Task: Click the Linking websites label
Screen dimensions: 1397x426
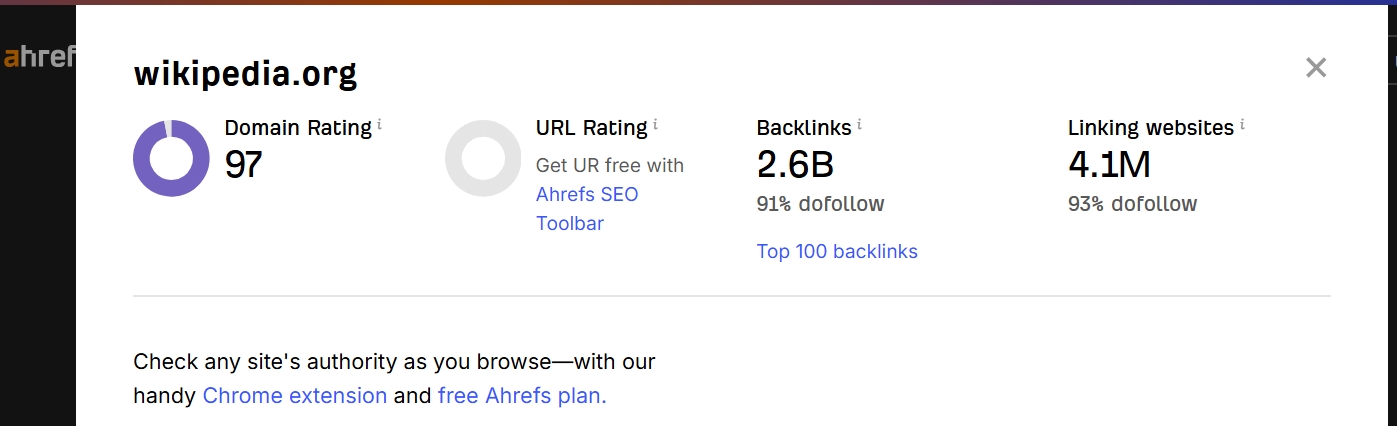Action: click(x=1150, y=128)
